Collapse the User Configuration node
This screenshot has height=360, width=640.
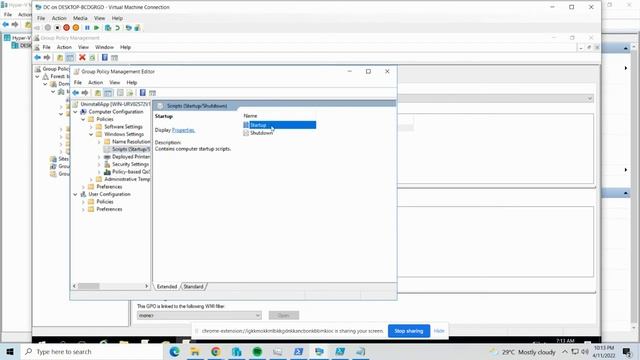76,194
